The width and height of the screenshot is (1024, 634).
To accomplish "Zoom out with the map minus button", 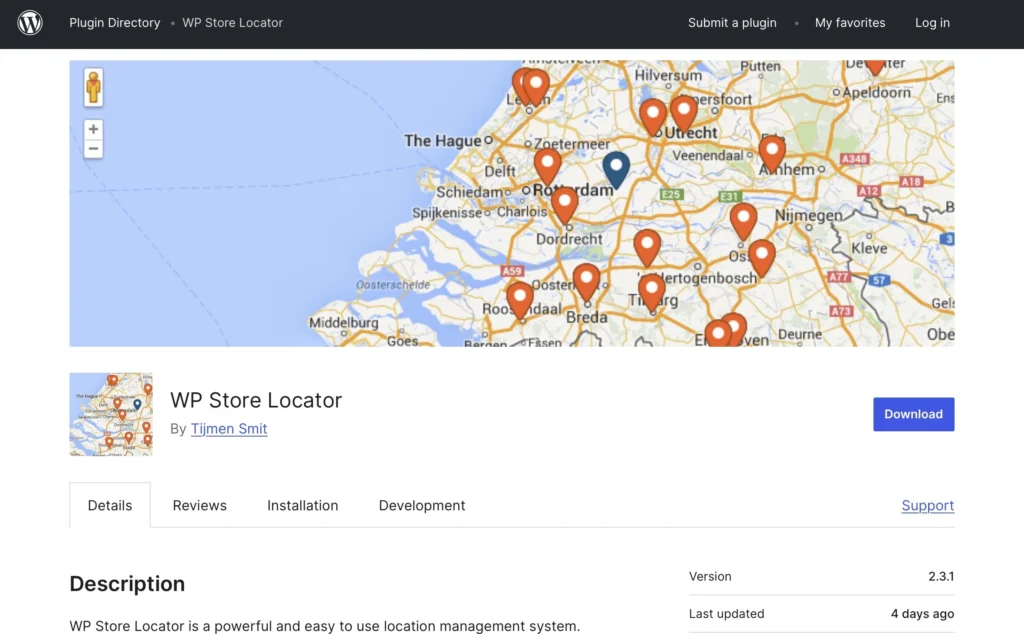I will click(x=93, y=149).
